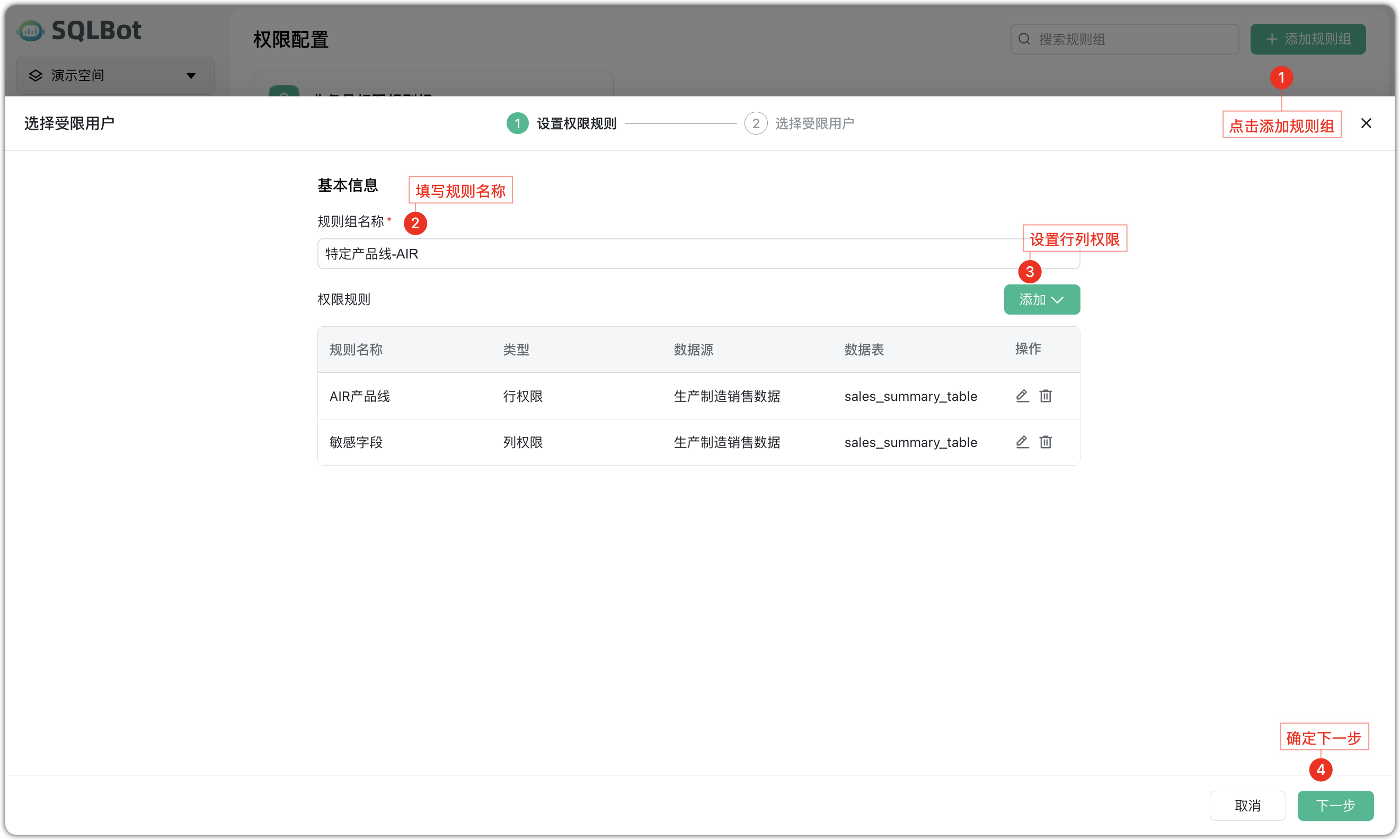Click the SQLBot robot logo icon

click(30, 31)
